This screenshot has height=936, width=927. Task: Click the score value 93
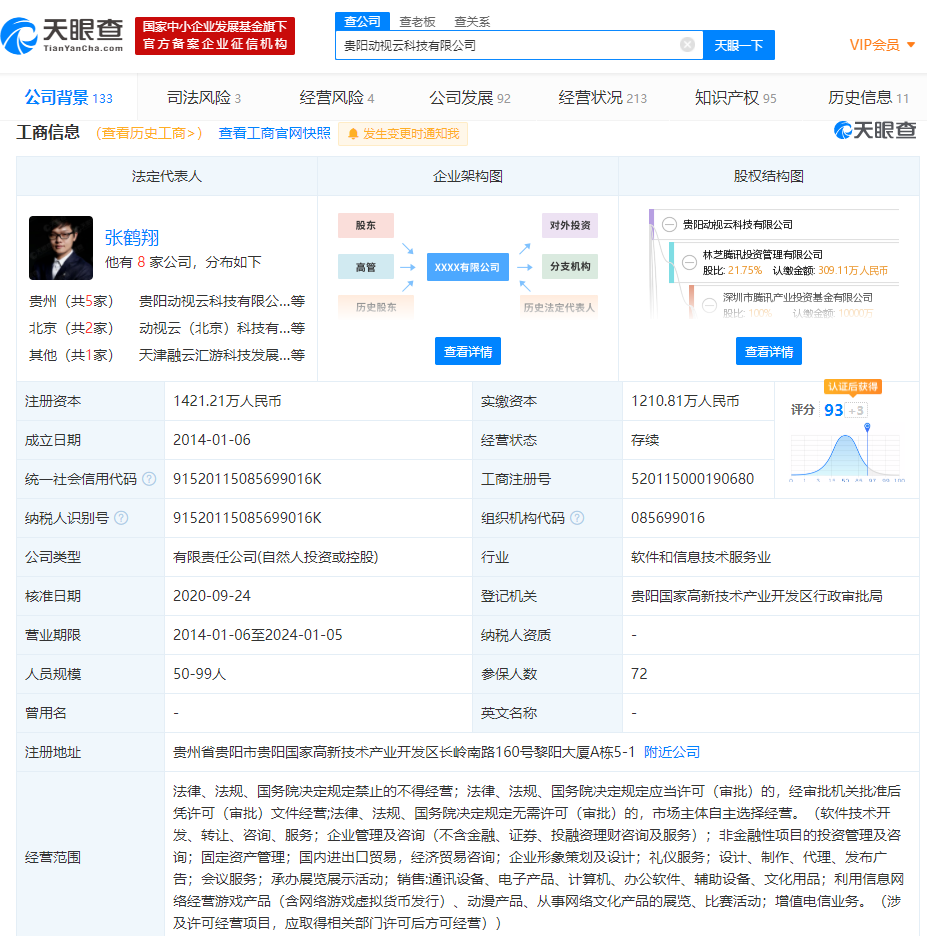tap(833, 410)
